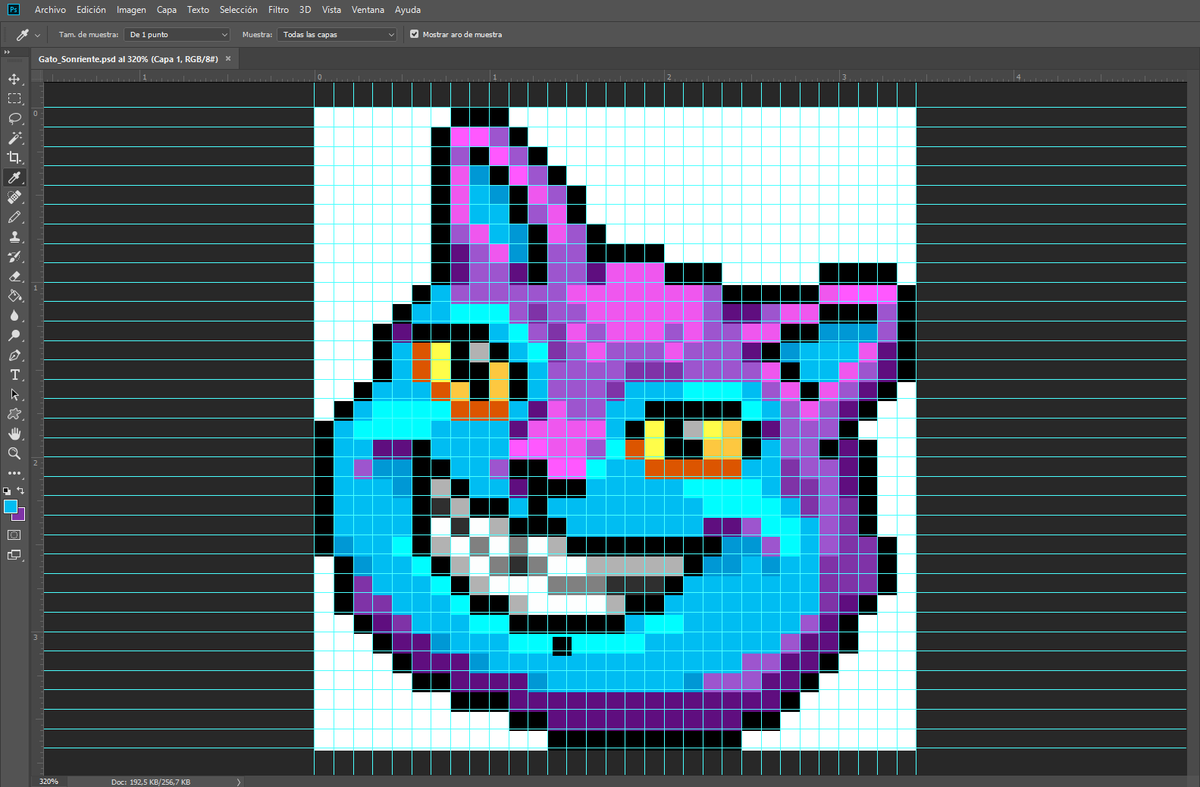Image resolution: width=1200 pixels, height=787 pixels.
Task: Select the Rectangular Marquee tool
Action: pyautogui.click(x=15, y=98)
